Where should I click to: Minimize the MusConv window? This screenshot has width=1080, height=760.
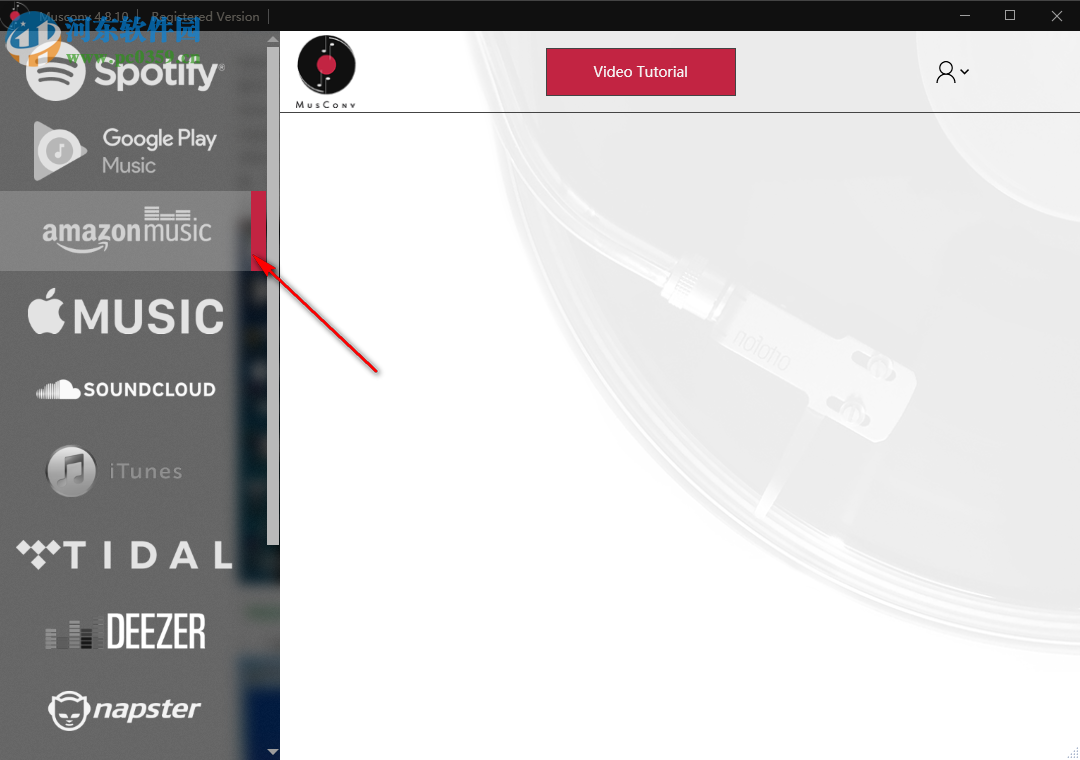coord(965,15)
